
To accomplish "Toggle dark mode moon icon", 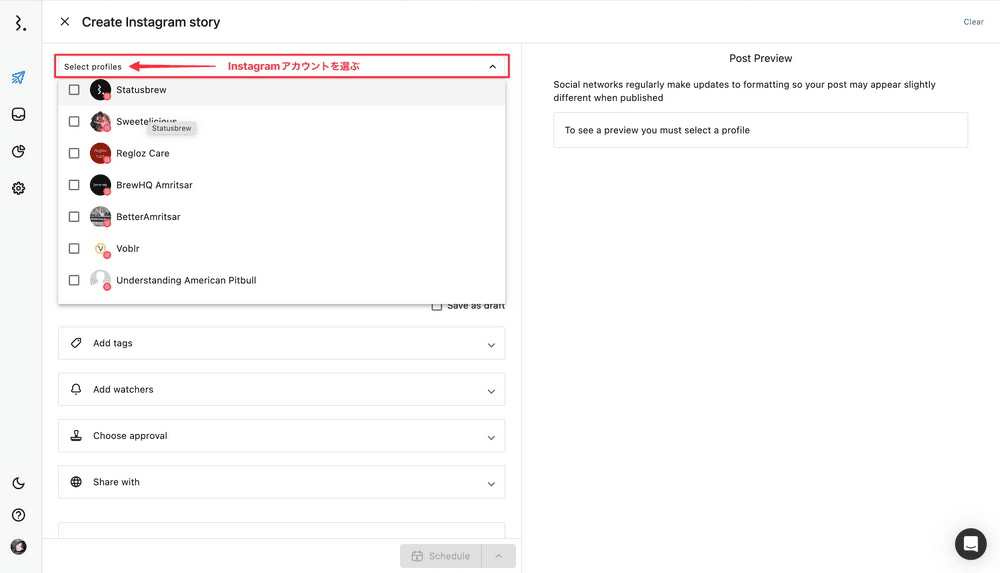I will point(19,483).
